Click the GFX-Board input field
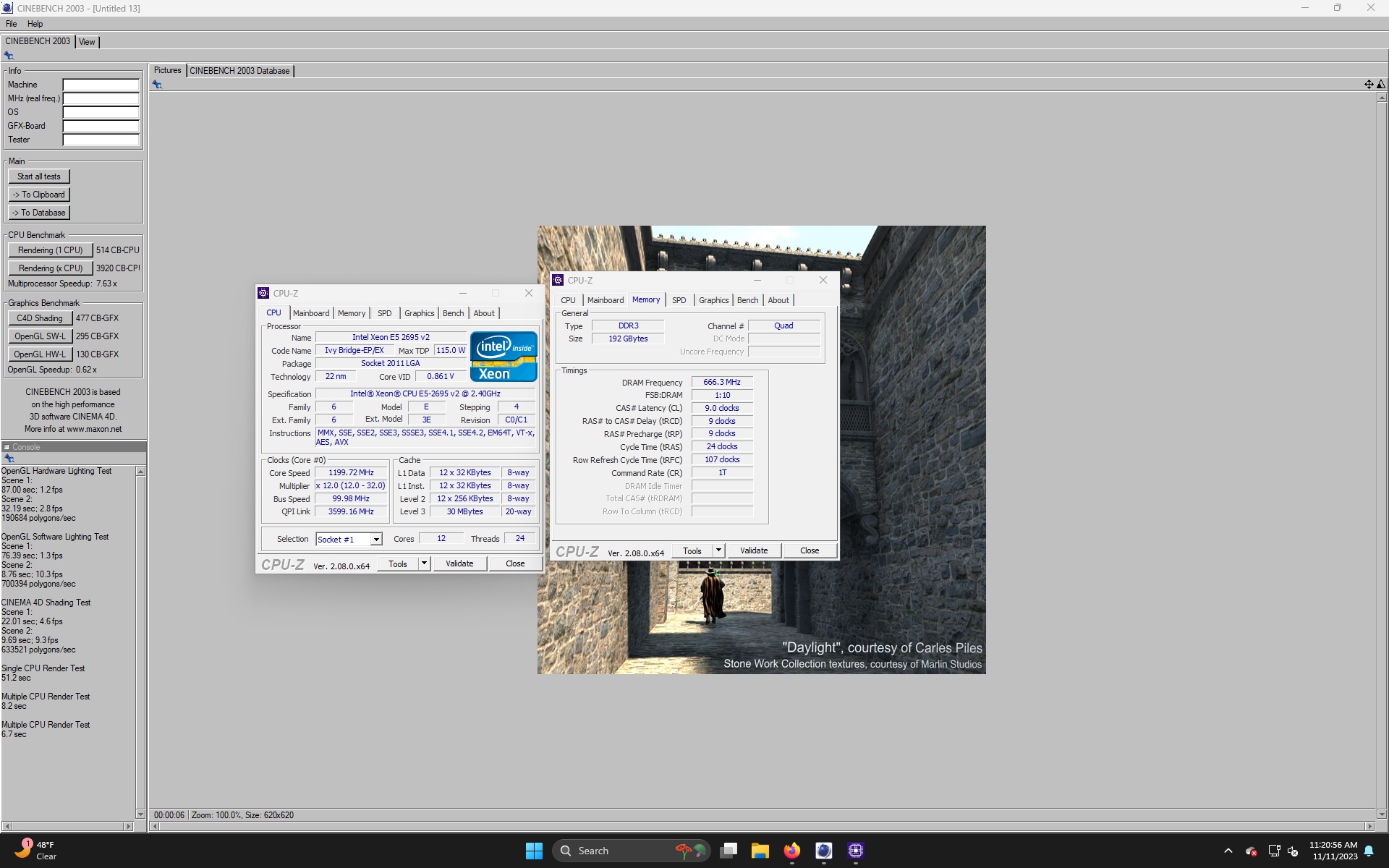 coord(101,126)
